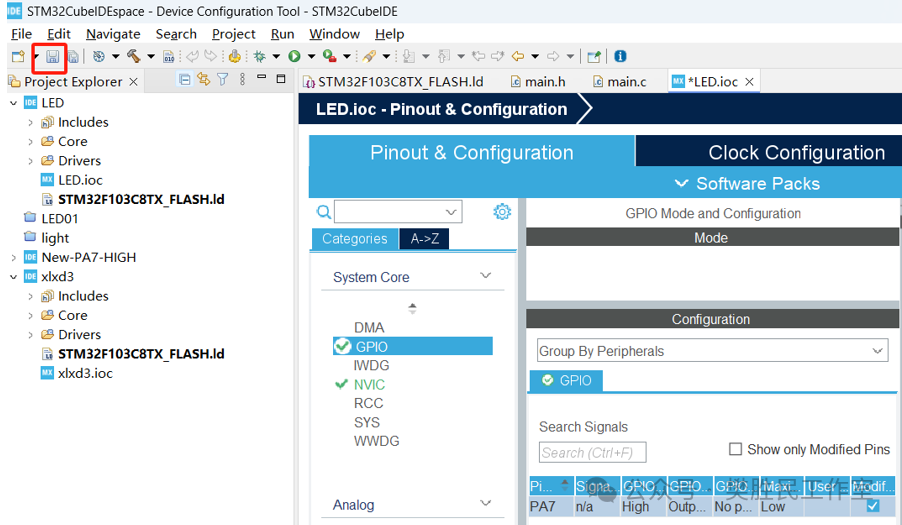
Task: Click the Search Signals input field
Action: (593, 453)
